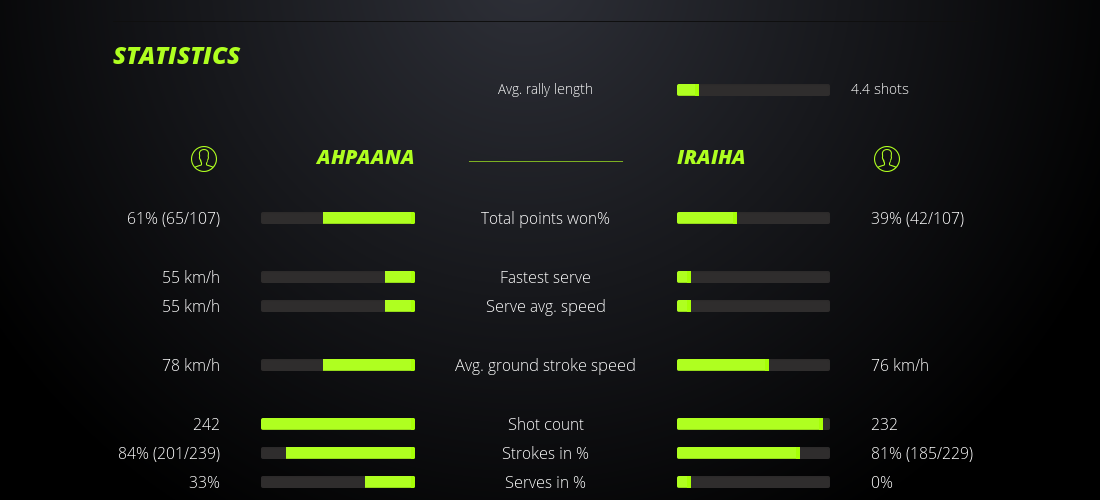Click Ahpaana's Avg. ground stroke speed bar
This screenshot has width=1100, height=500.
tap(338, 365)
